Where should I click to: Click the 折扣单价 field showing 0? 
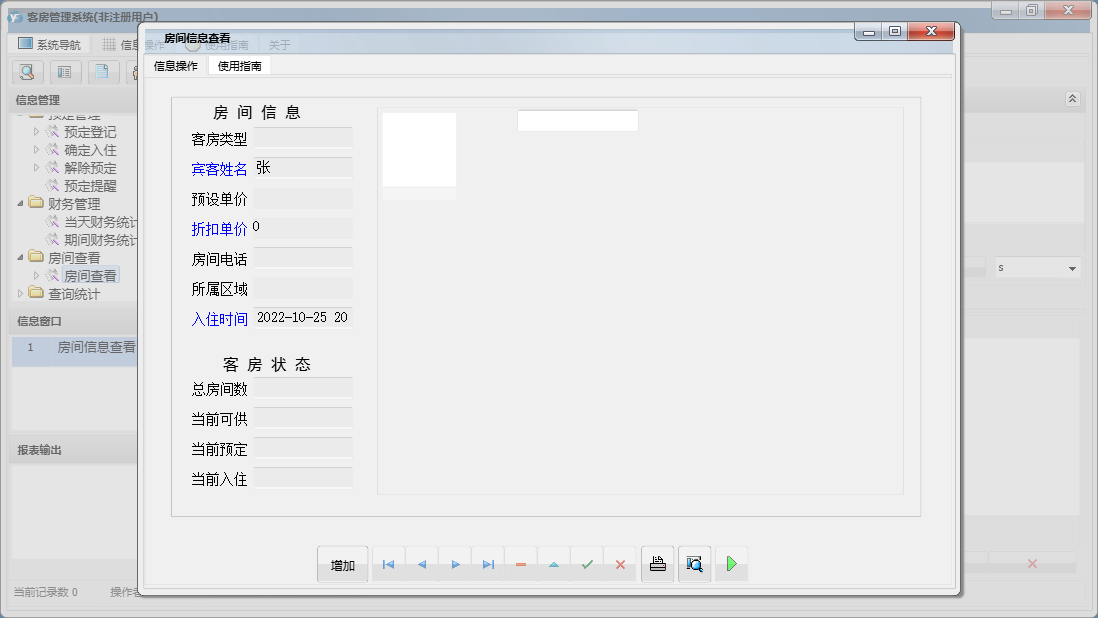(x=303, y=227)
